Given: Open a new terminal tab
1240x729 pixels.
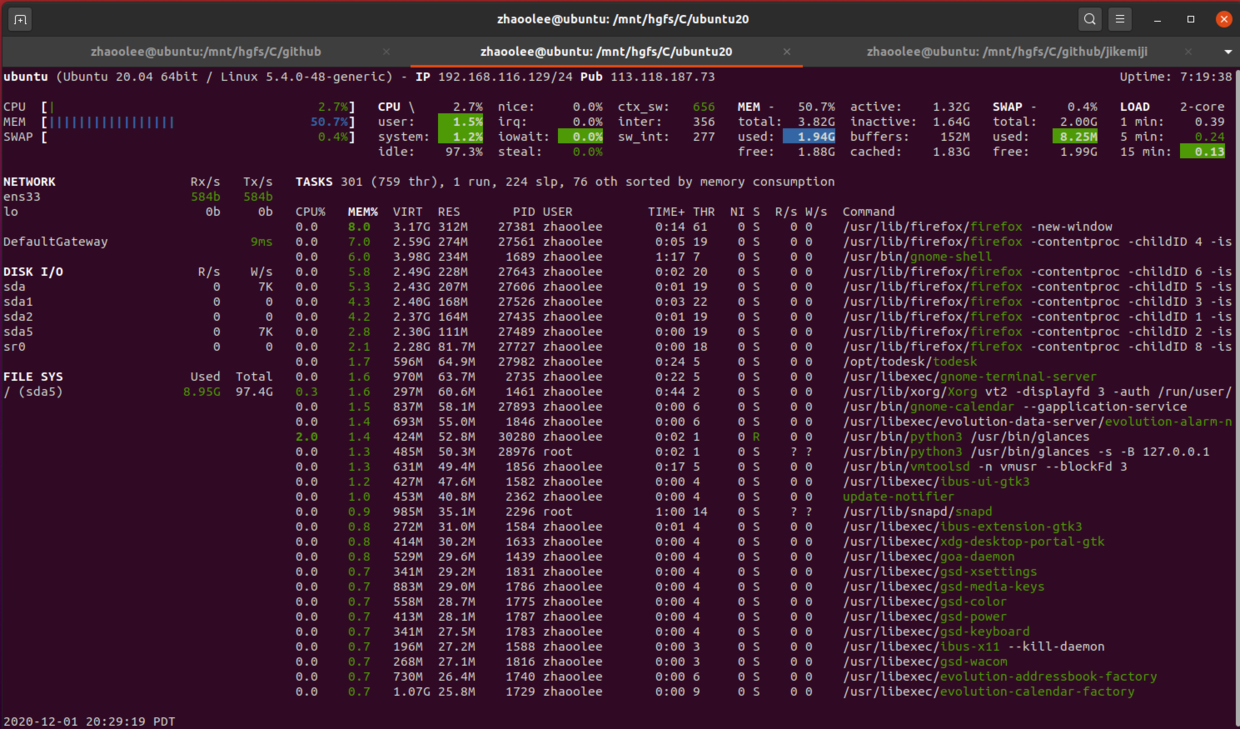Looking at the screenshot, I should click(20, 18).
